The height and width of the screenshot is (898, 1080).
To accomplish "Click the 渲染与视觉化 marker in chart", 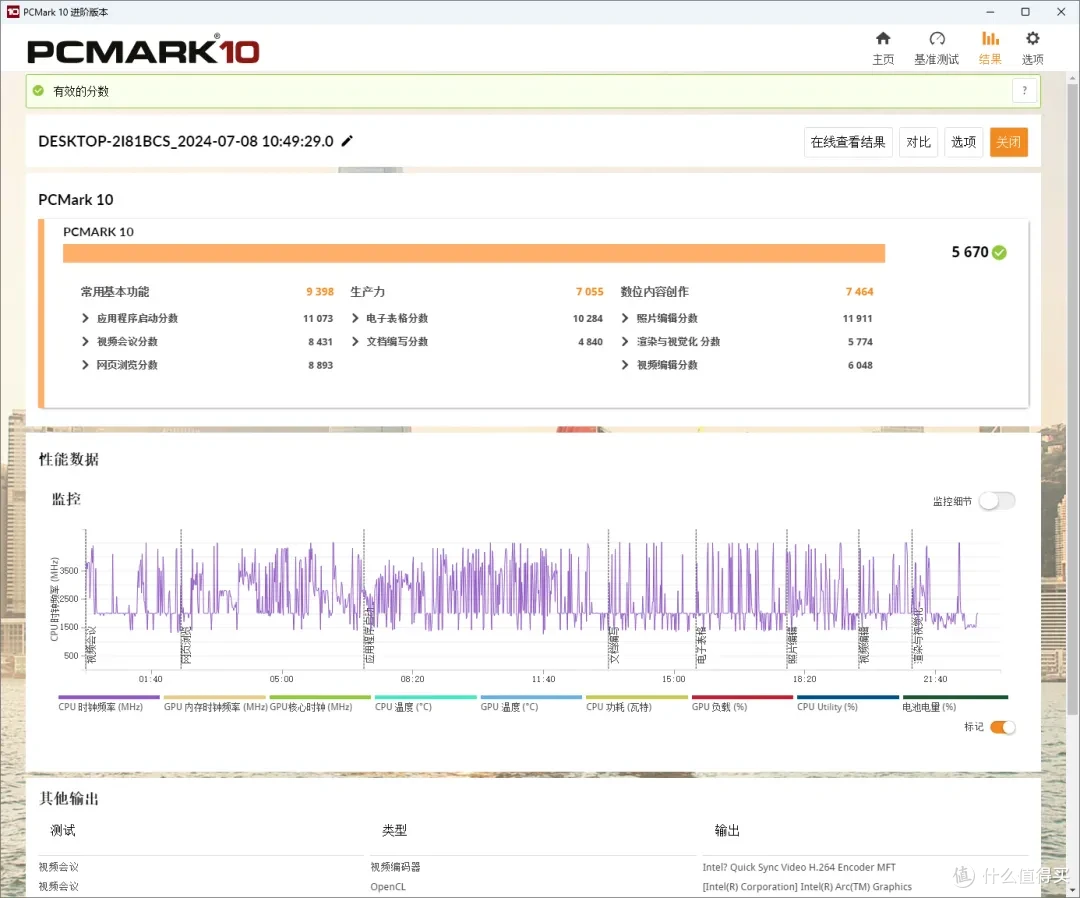I will pyautogui.click(x=917, y=636).
